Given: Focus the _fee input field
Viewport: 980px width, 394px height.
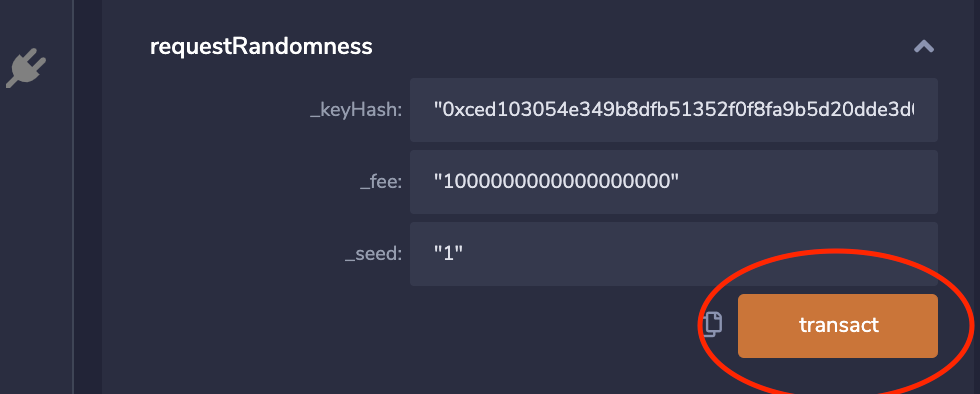Looking at the screenshot, I should click(x=674, y=182).
